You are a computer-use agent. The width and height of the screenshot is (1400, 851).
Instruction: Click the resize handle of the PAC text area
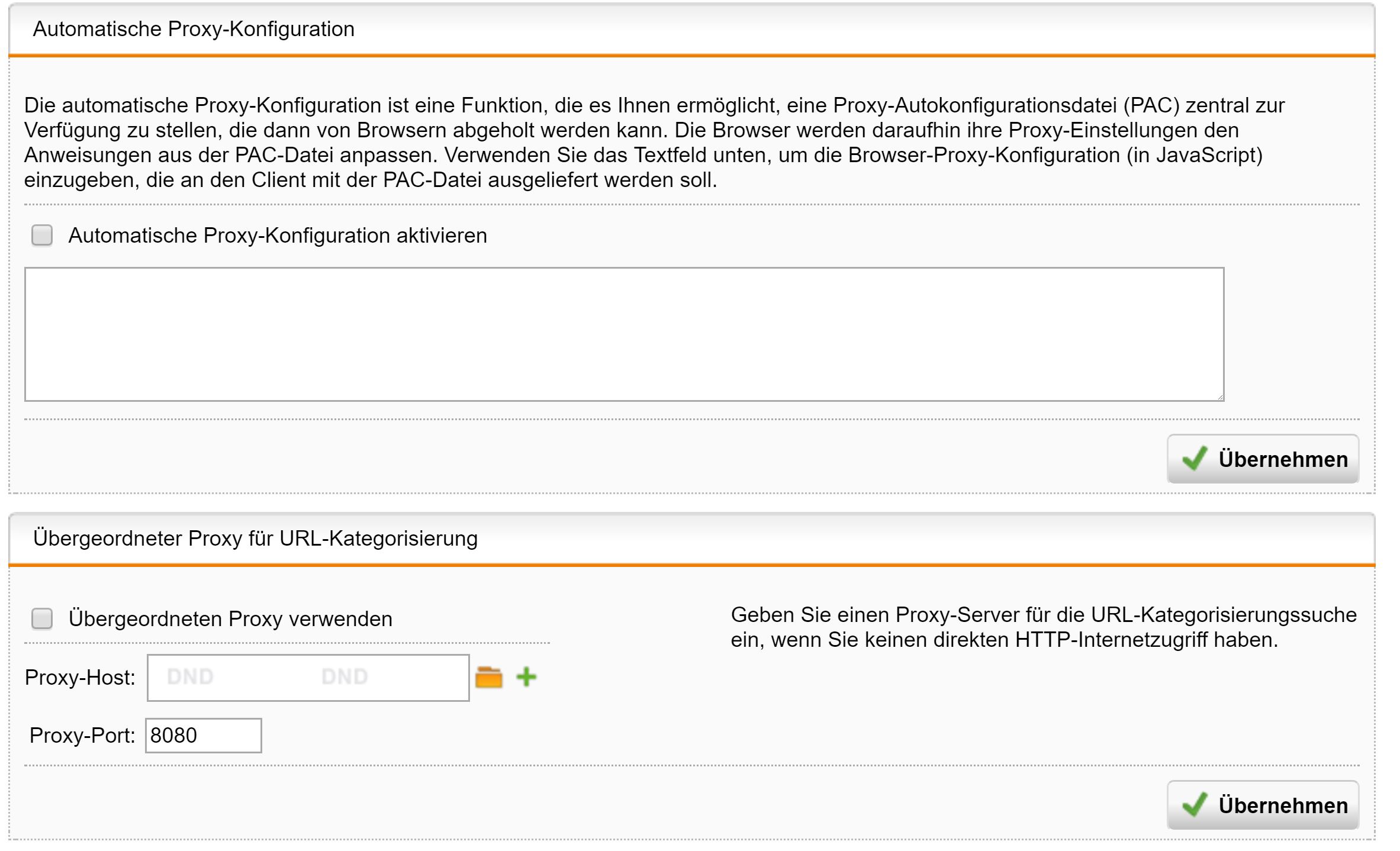click(x=1220, y=397)
